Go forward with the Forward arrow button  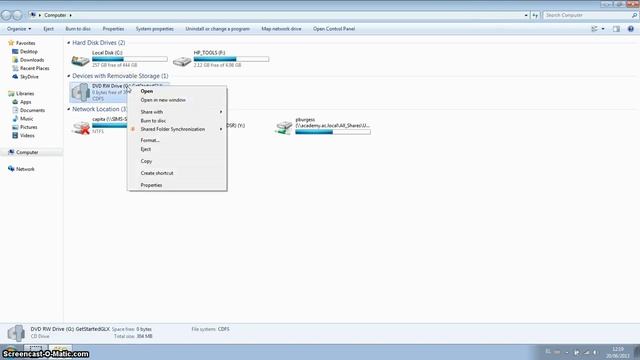coord(17,16)
